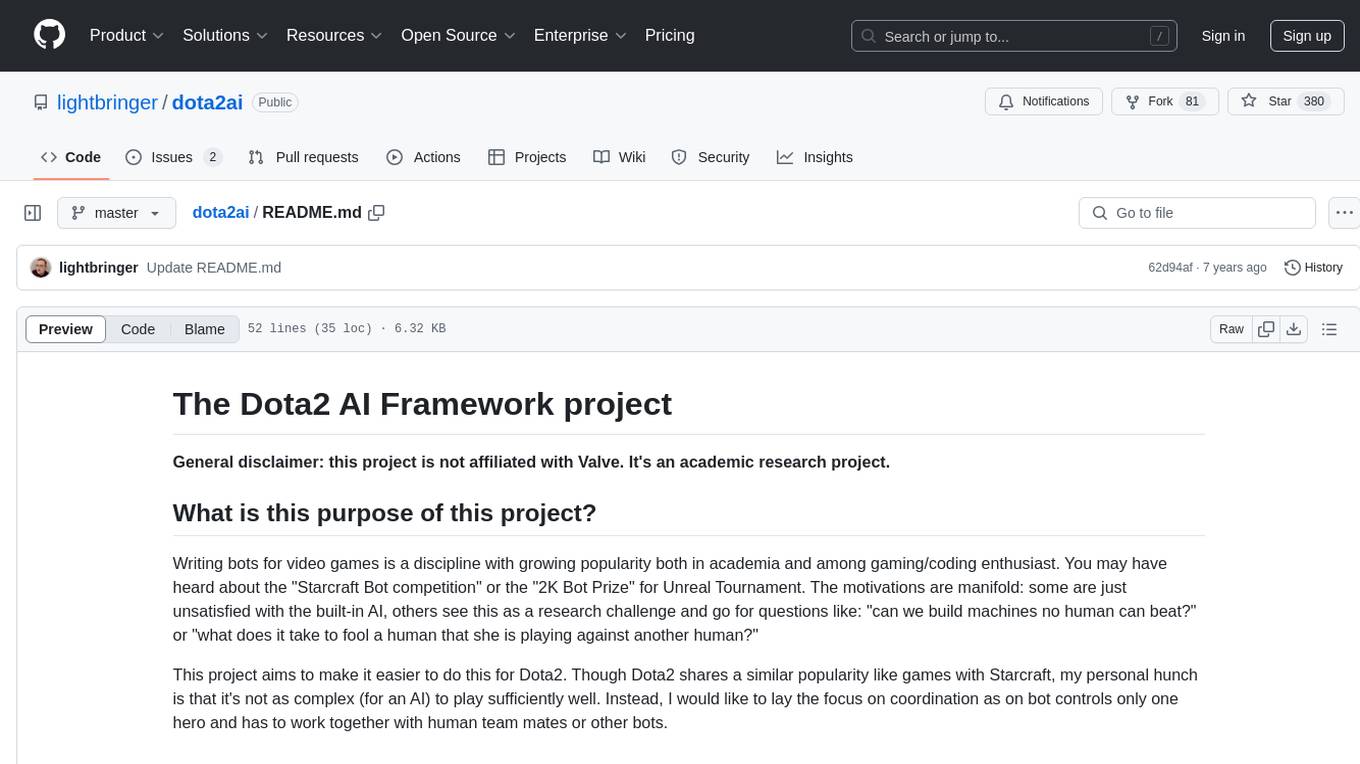Expand the file tree side panel
This screenshot has width=1360, height=764.
(33, 213)
